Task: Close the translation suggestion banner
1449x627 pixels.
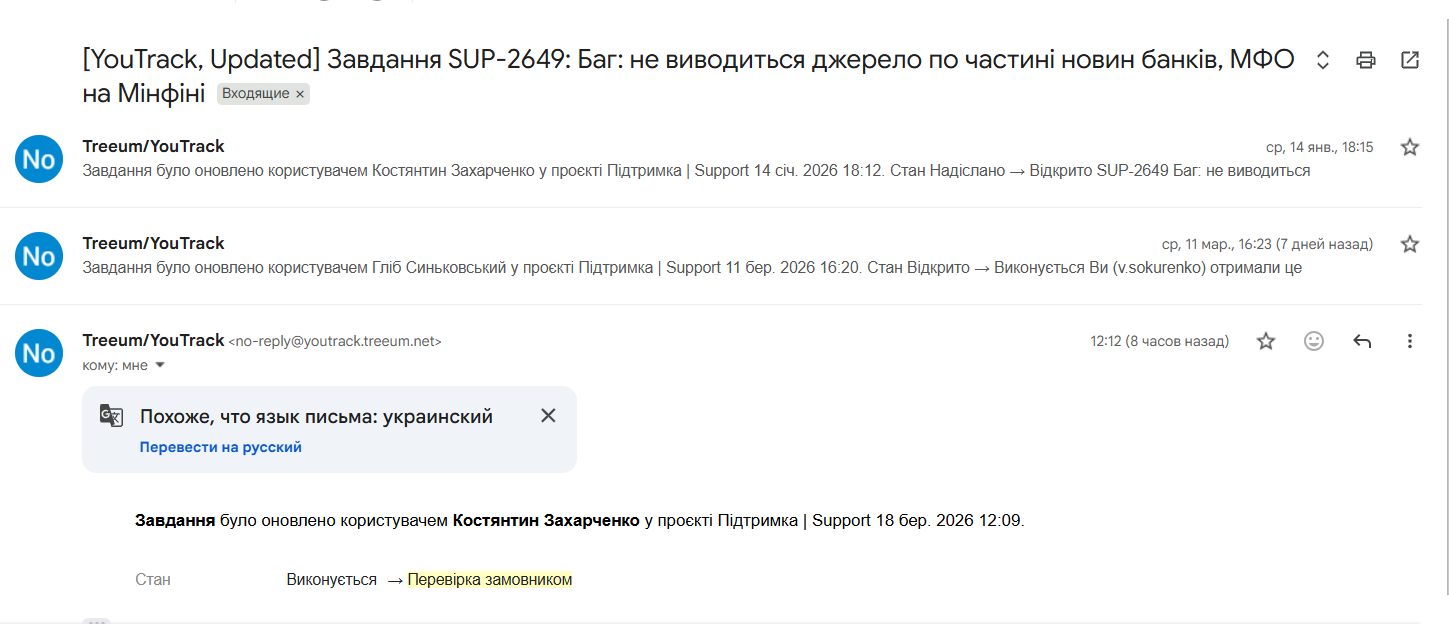Action: pos(548,416)
